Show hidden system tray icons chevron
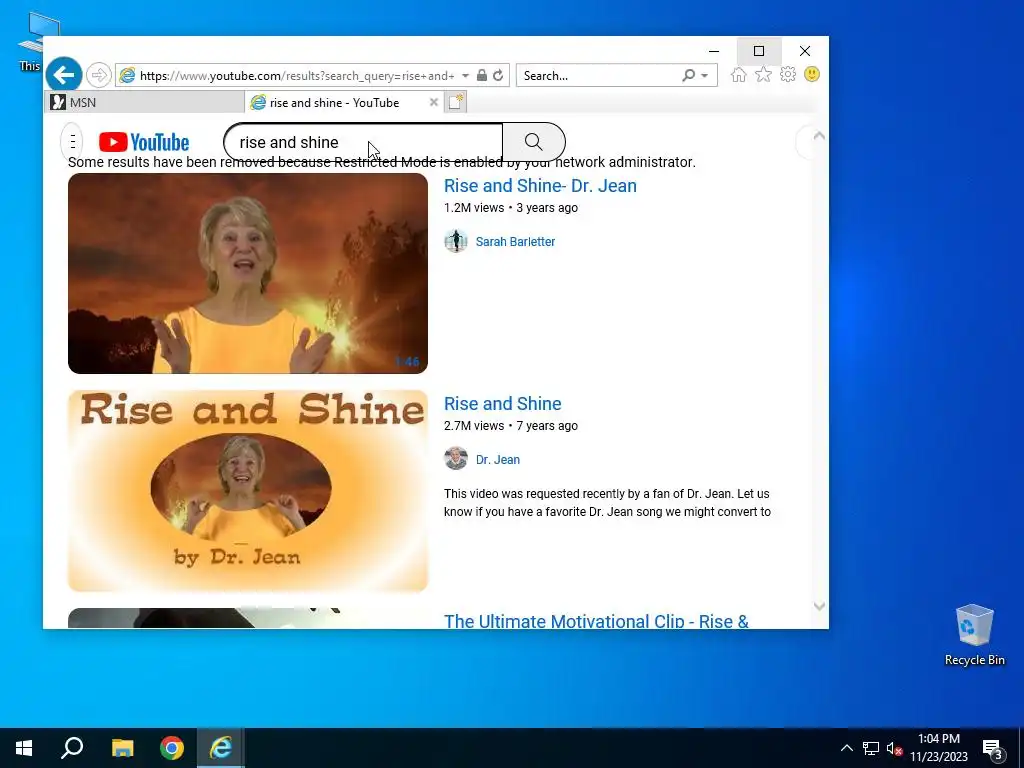1024x768 pixels. tap(846, 748)
